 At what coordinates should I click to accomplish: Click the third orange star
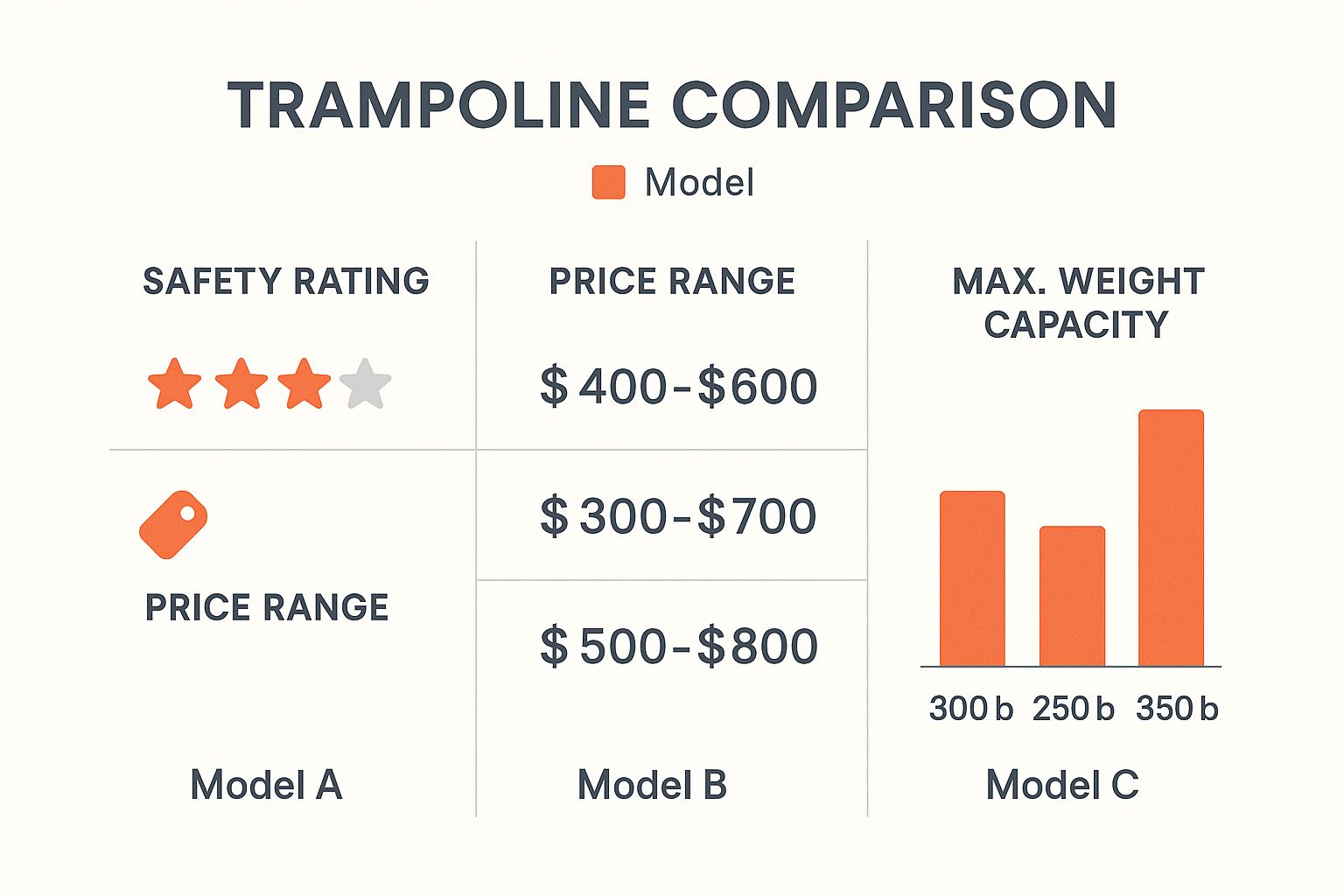pyautogui.click(x=304, y=384)
